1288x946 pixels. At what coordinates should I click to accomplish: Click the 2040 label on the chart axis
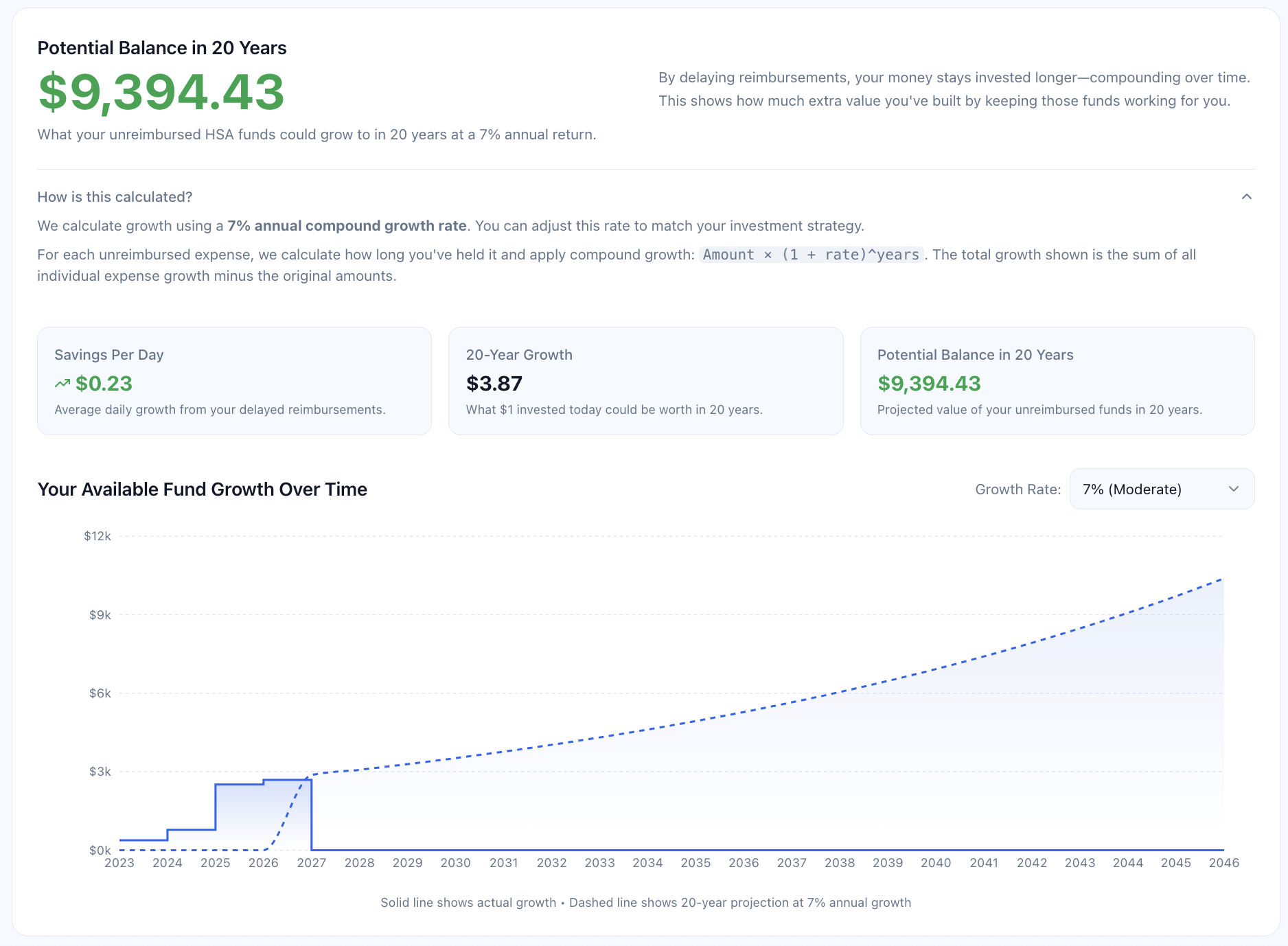click(936, 863)
